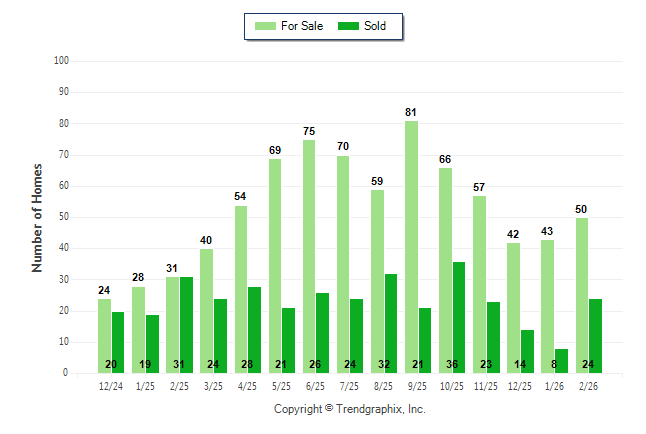The height and width of the screenshot is (434, 646).
Task: Click the 1/26 Sold bar showing 8
Action: coord(561,360)
